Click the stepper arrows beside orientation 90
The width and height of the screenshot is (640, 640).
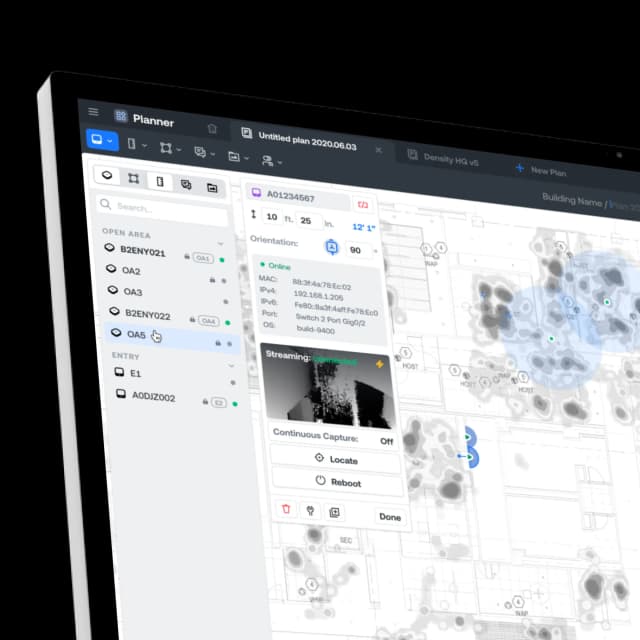tap(375, 251)
